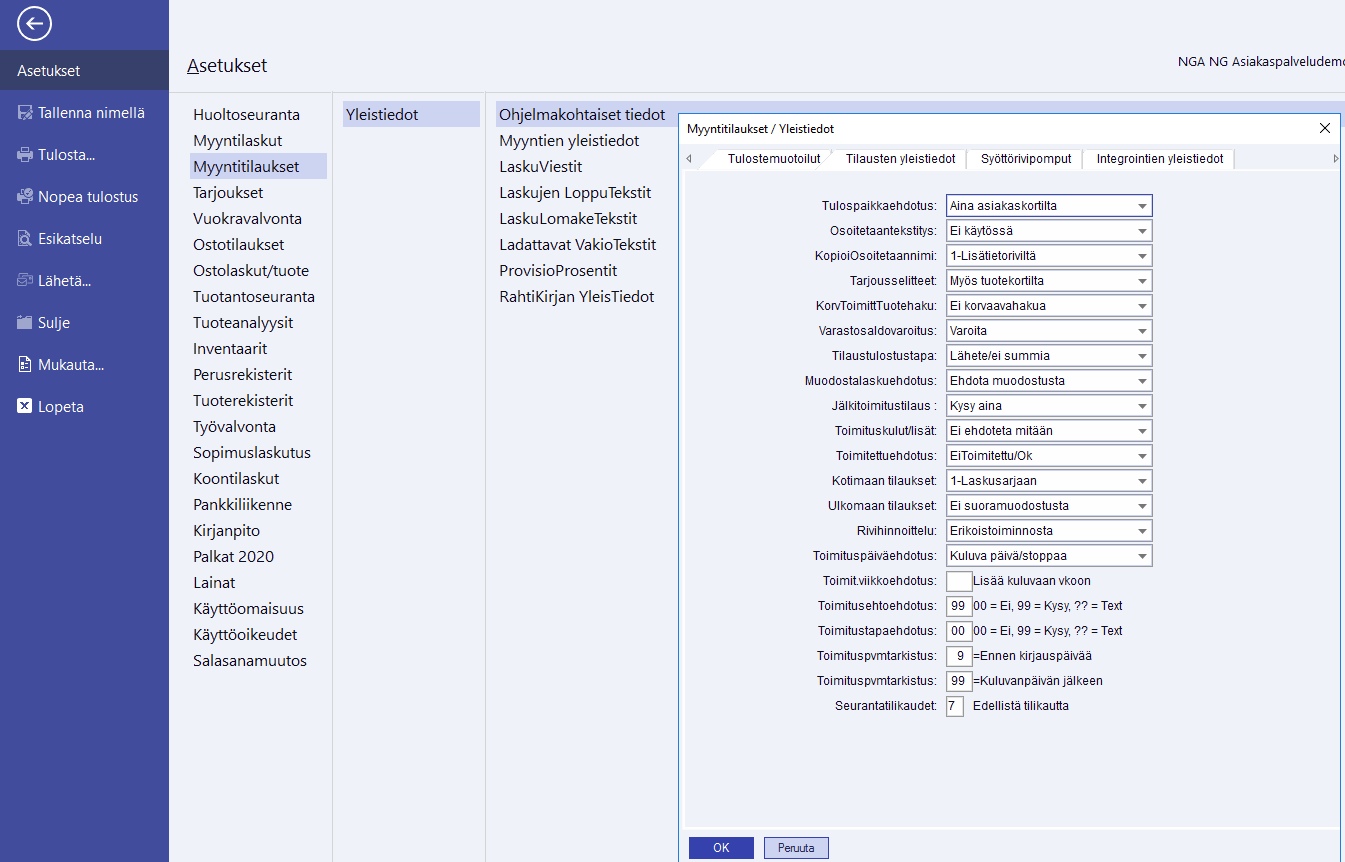Click the left tab scroll arrow
Screen dimensions: 1345x862
(688, 159)
